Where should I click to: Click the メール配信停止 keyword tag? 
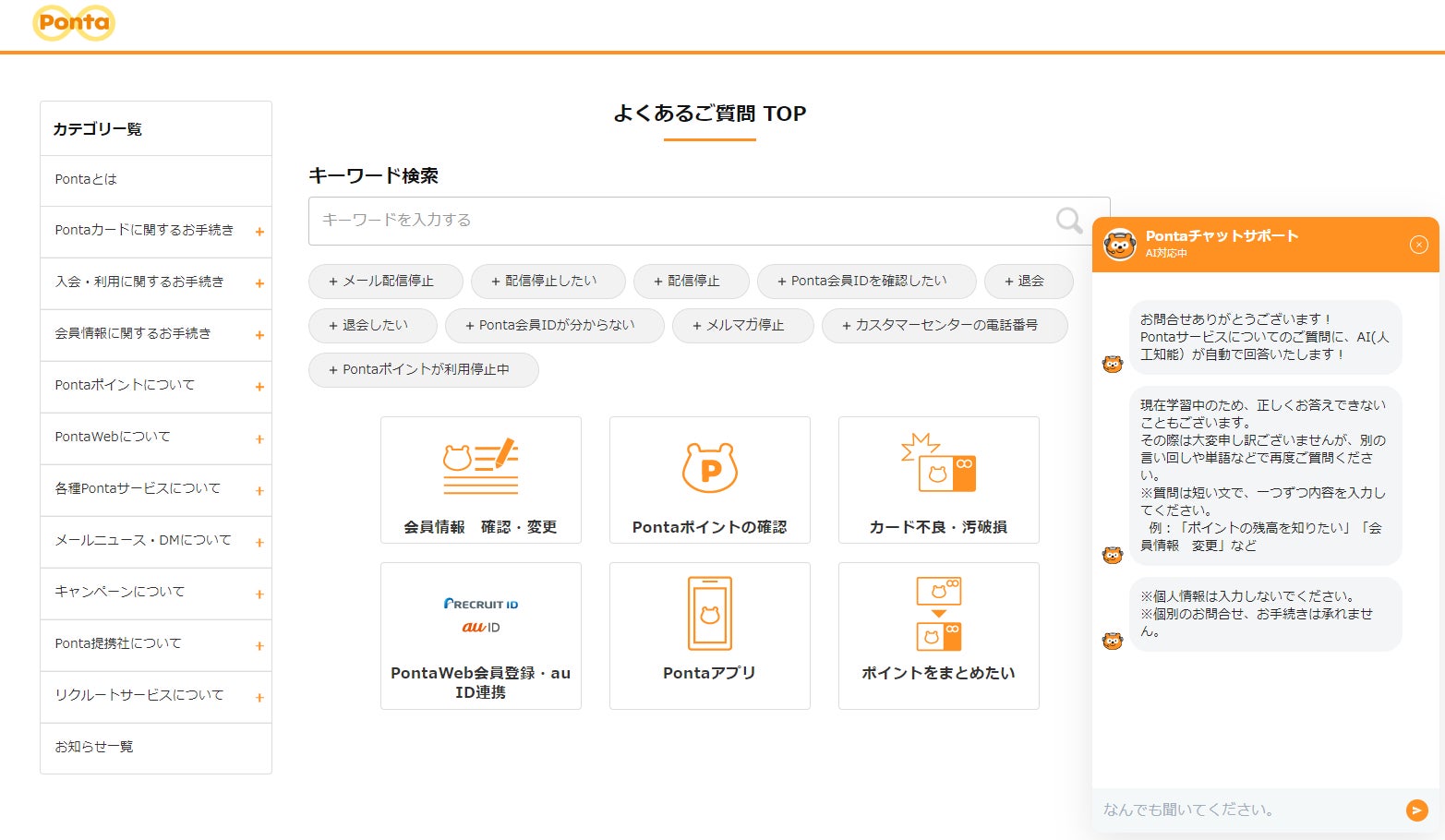click(x=385, y=282)
